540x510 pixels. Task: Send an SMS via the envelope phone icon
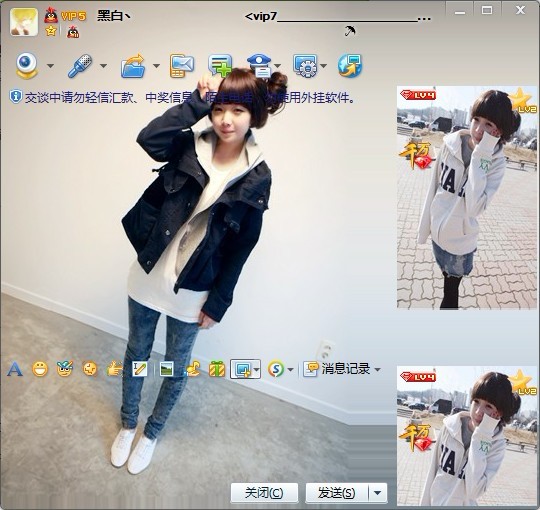tap(181, 65)
